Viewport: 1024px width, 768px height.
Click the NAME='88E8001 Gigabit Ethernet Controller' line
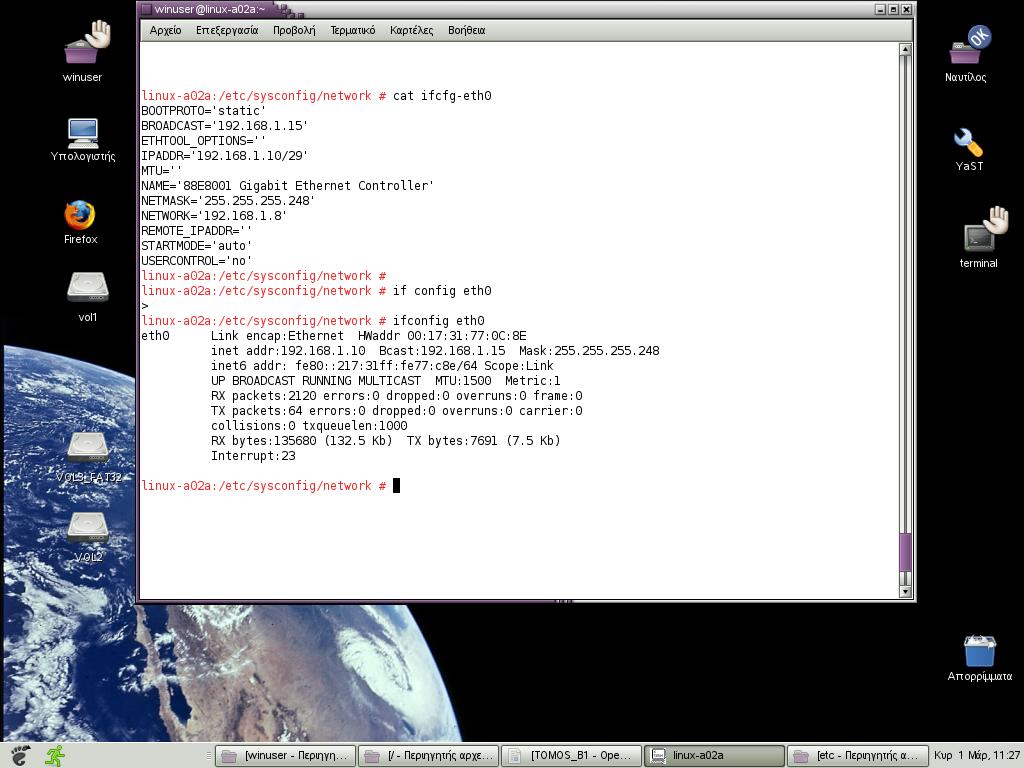(x=287, y=186)
